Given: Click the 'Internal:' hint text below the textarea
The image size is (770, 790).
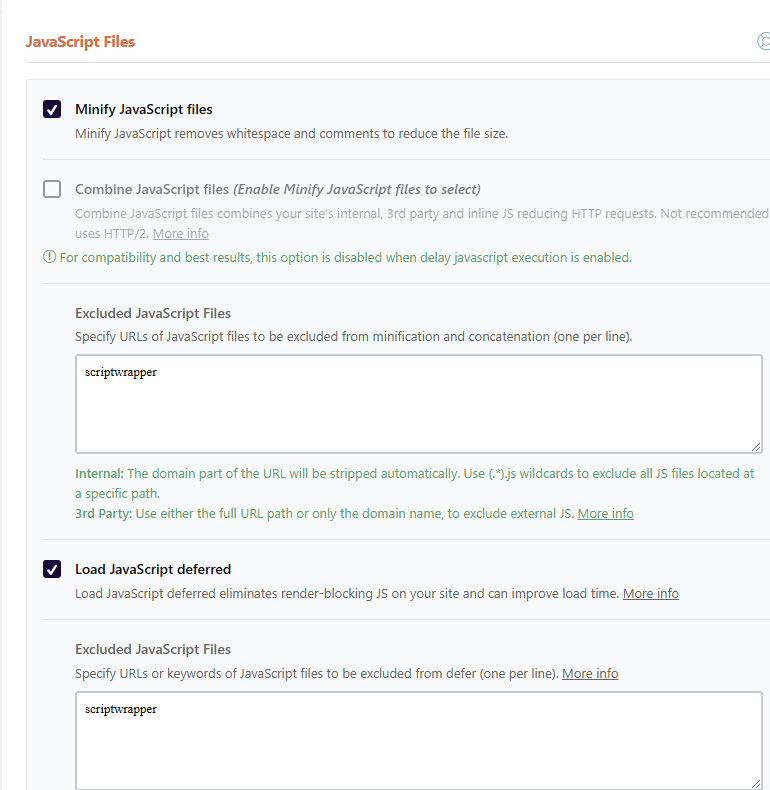Looking at the screenshot, I should (99, 473).
